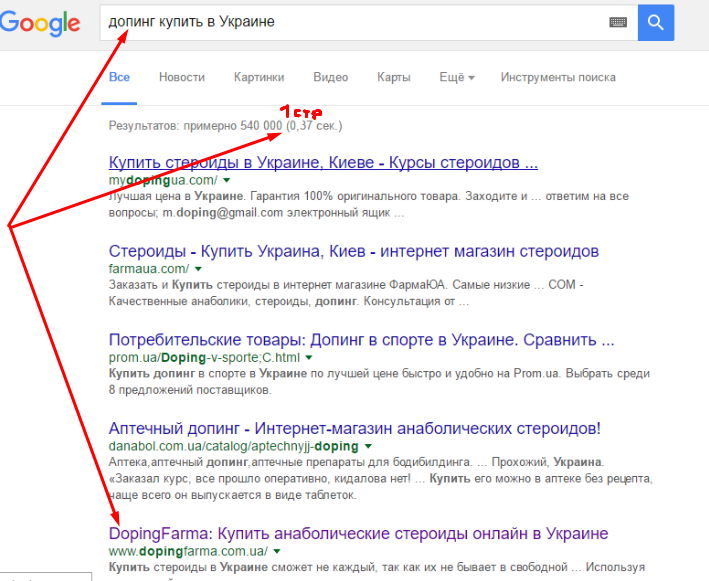Click the green URL www.dopingfarma.com.ua/

(188, 552)
